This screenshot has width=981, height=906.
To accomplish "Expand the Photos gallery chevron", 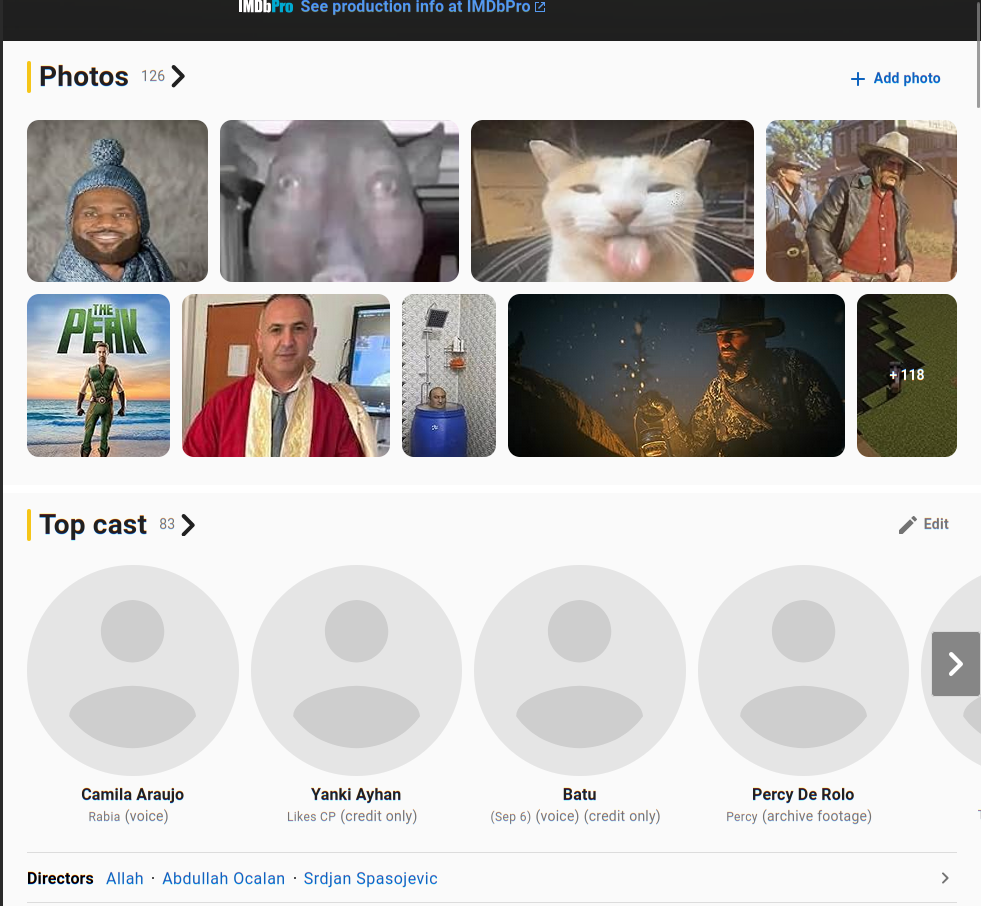I will pyautogui.click(x=178, y=76).
